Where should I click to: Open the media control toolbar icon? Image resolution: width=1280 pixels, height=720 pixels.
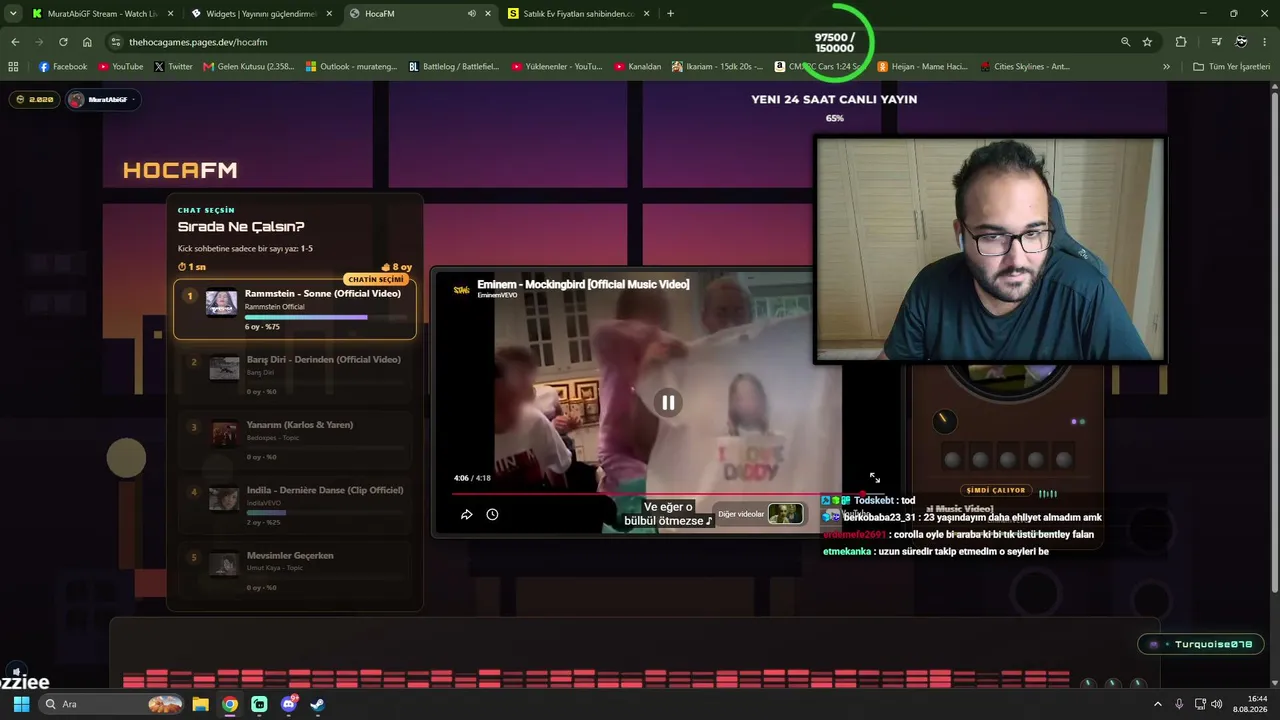point(1216,42)
